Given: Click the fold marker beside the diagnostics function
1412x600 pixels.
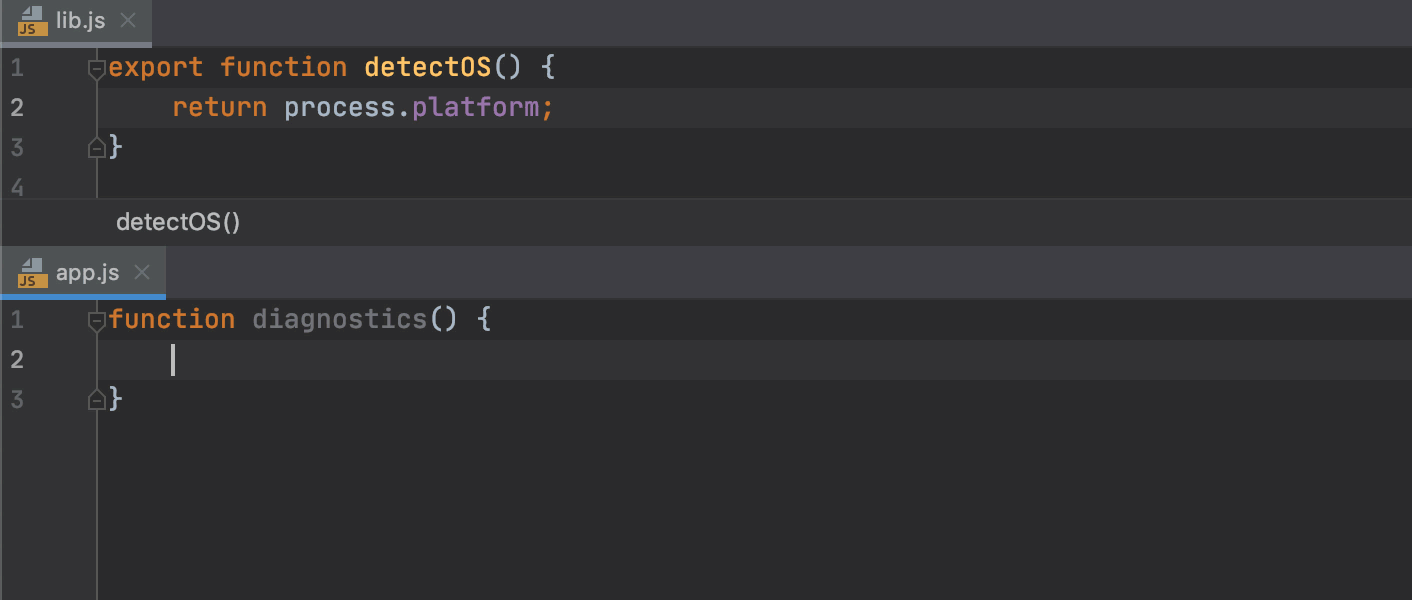Looking at the screenshot, I should click(x=97, y=319).
